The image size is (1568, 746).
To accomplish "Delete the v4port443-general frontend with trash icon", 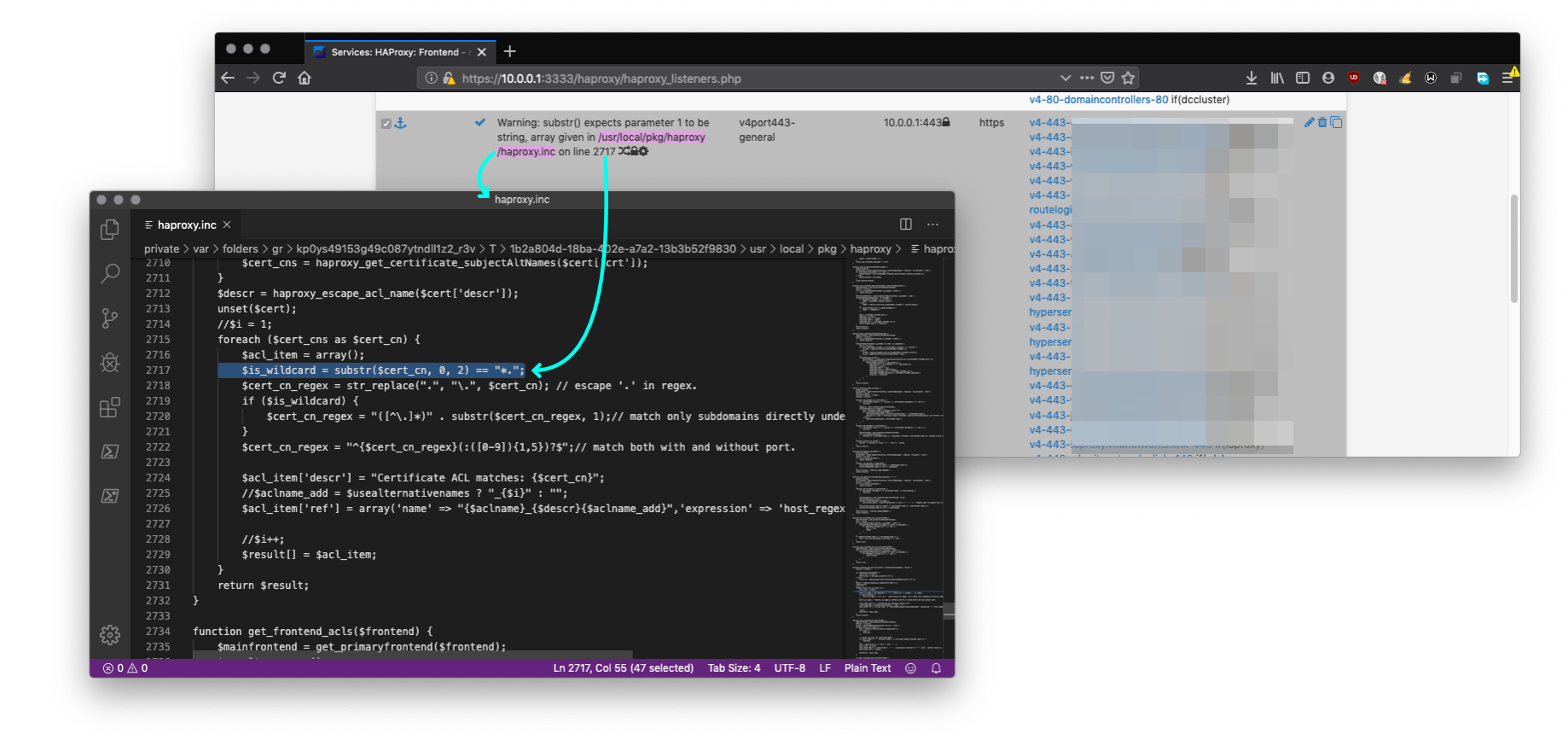I will click(1322, 122).
